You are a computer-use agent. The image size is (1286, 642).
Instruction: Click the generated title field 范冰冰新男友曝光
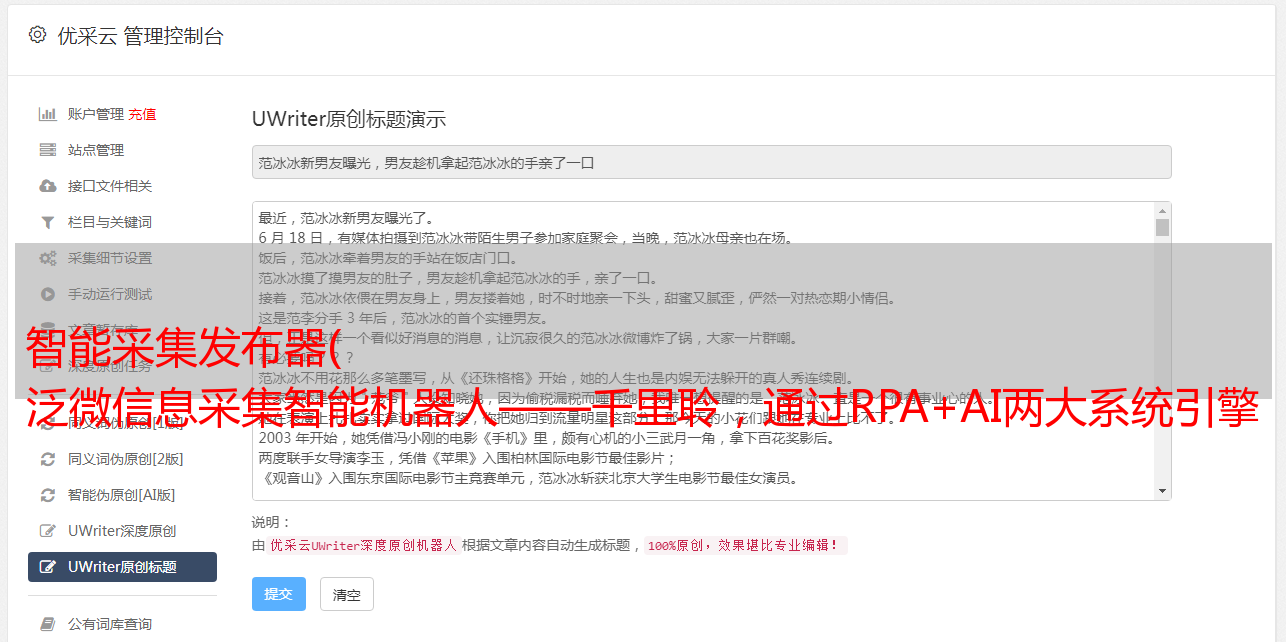point(711,162)
